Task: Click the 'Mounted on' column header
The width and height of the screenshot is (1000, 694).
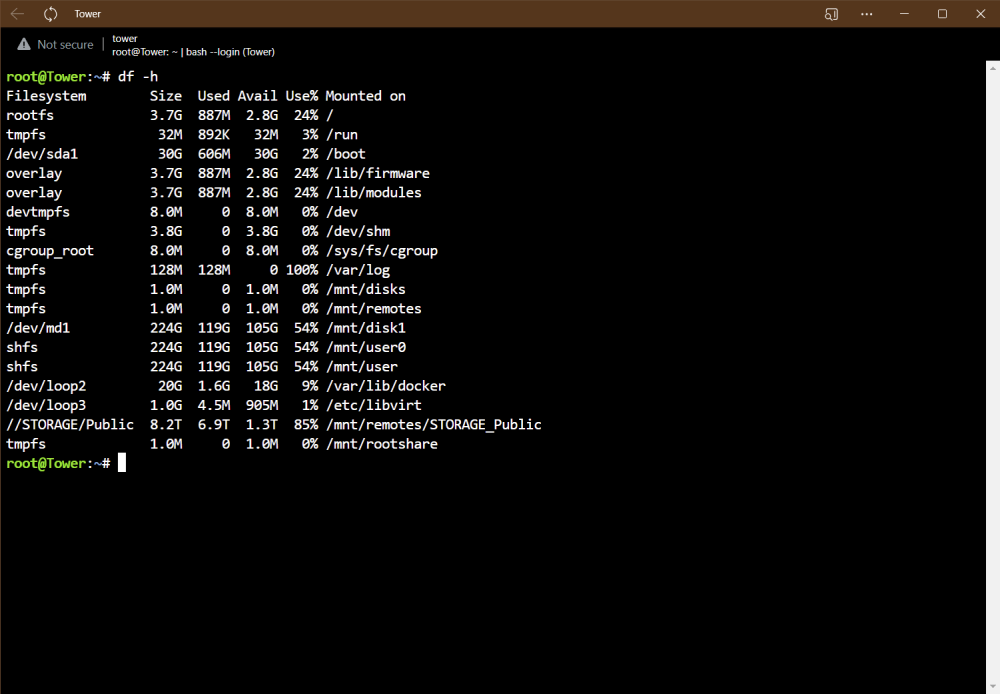Action: [365, 96]
